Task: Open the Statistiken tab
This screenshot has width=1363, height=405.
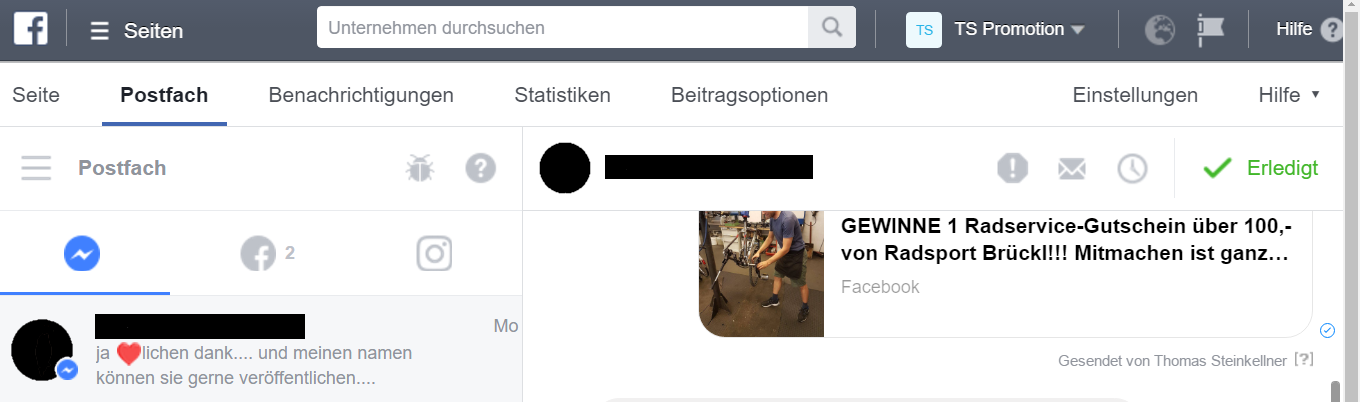Action: (x=562, y=95)
